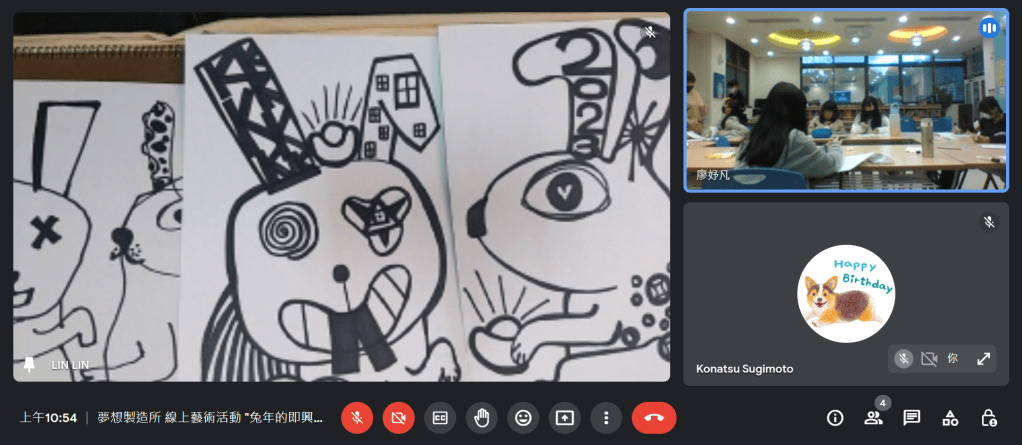Click the meeting title 夢想製造所 text
Viewport: 1022px width, 445px height.
click(210, 417)
